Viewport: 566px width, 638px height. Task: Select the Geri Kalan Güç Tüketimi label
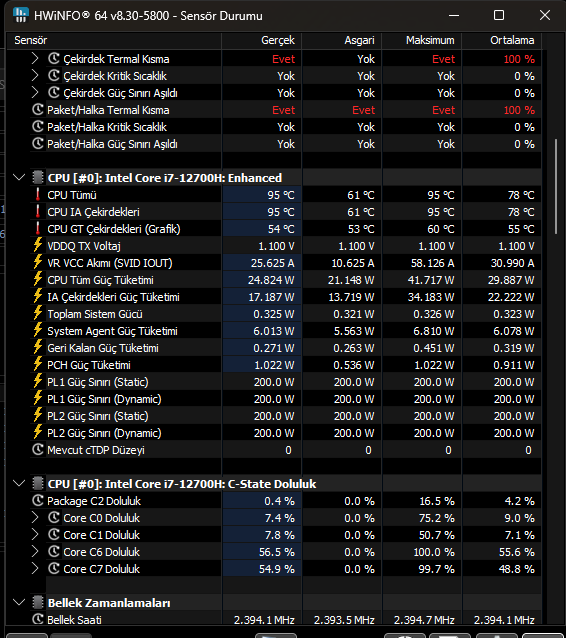tap(103, 348)
